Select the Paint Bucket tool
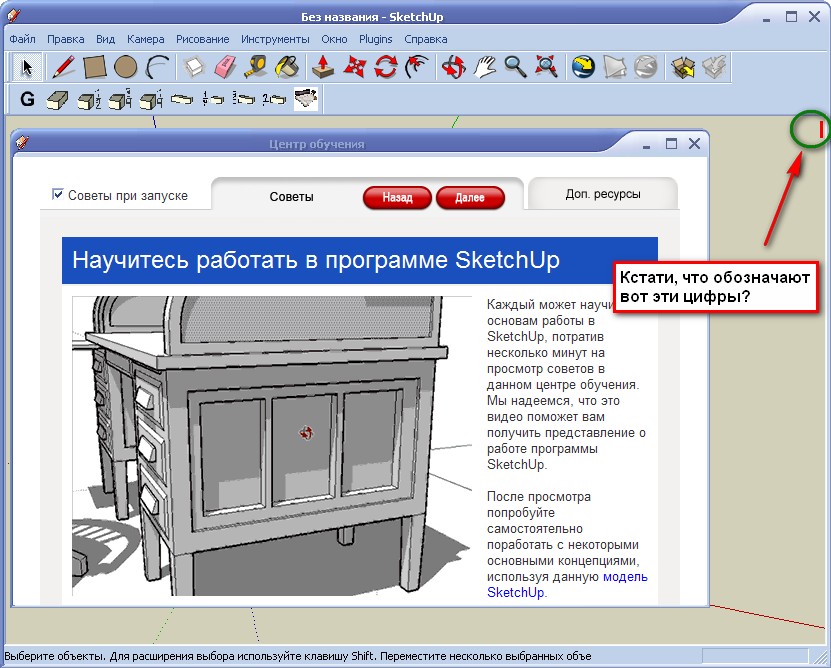 [x=287, y=67]
